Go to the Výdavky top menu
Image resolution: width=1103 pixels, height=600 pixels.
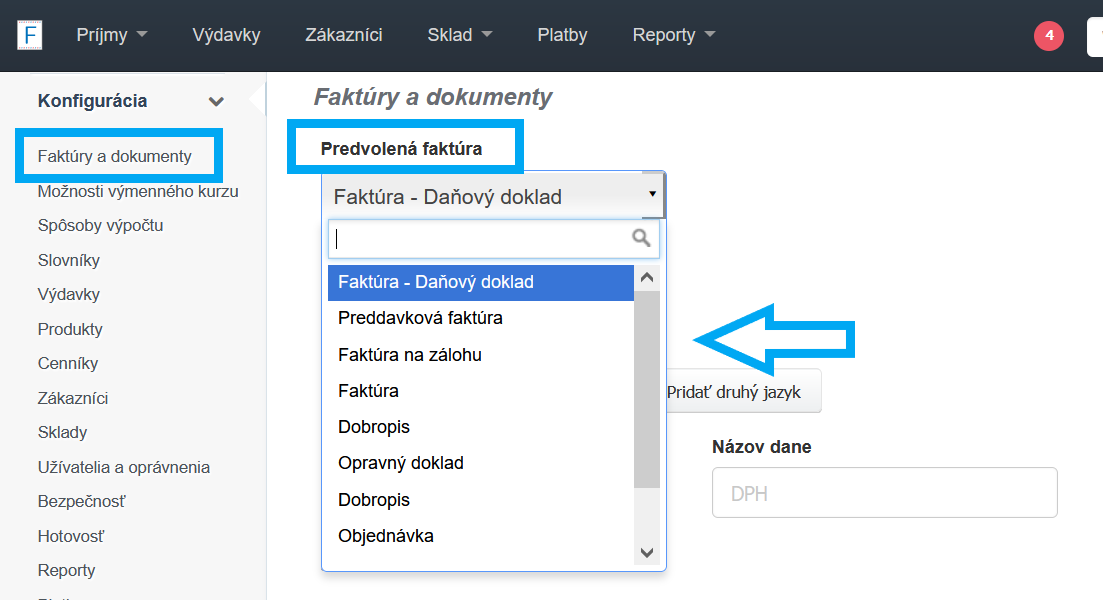[226, 35]
